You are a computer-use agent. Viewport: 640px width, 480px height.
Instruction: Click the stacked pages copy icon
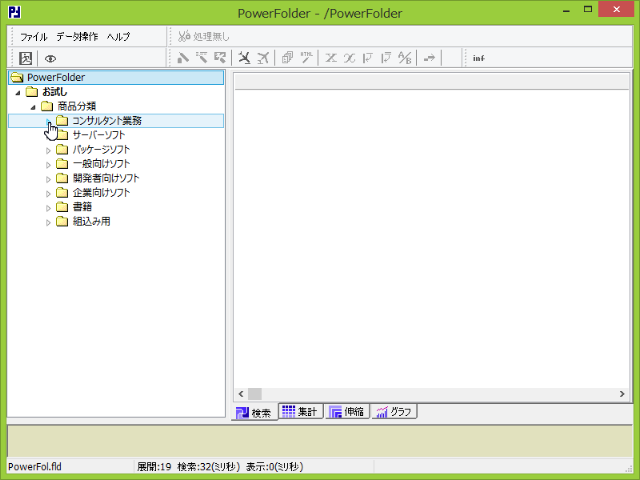click(x=287, y=58)
